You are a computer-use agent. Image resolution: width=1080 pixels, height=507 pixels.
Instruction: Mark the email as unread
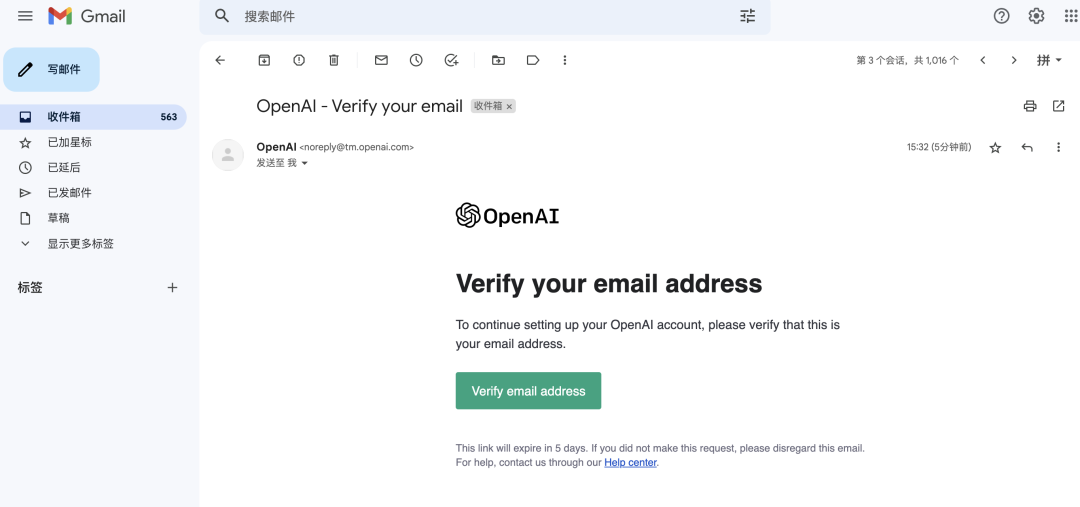click(381, 60)
